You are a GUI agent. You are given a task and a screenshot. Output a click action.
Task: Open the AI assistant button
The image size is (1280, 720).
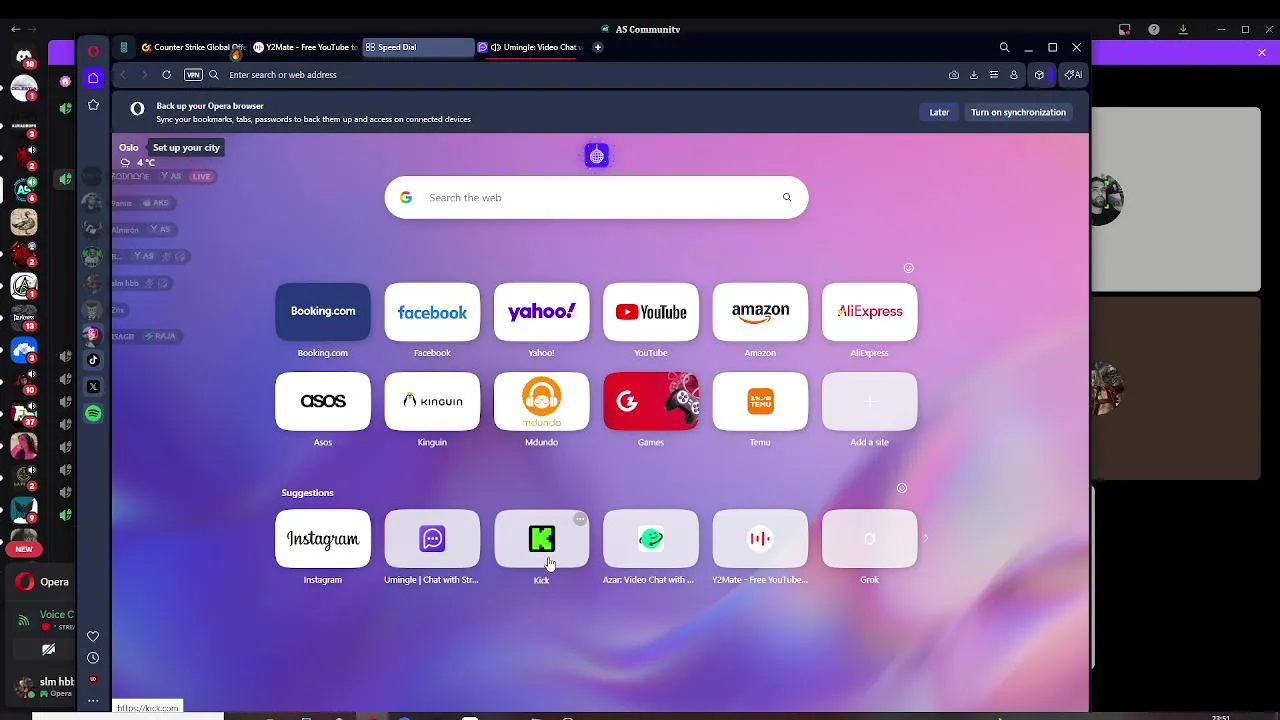(1073, 75)
